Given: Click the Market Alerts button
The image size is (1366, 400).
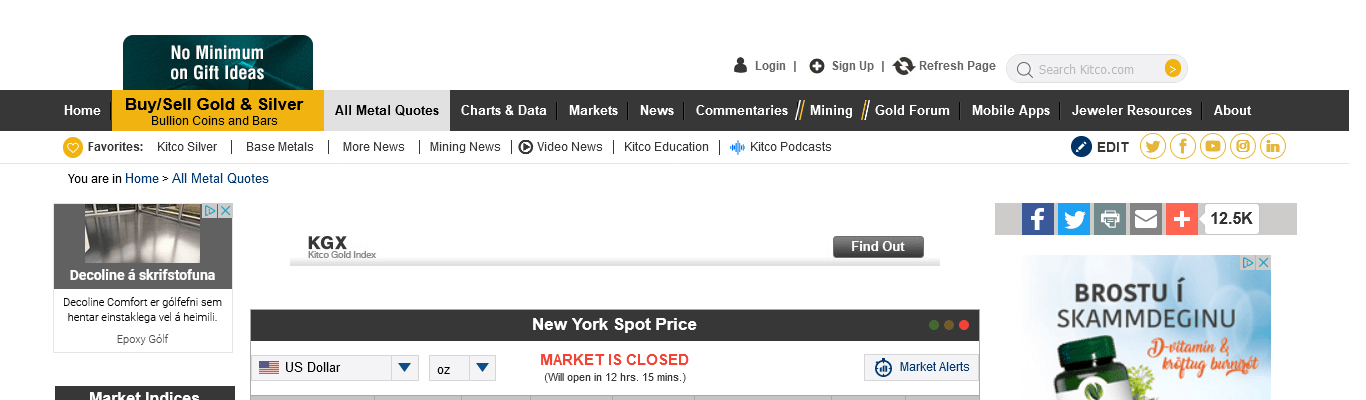Looking at the screenshot, I should [x=922, y=367].
